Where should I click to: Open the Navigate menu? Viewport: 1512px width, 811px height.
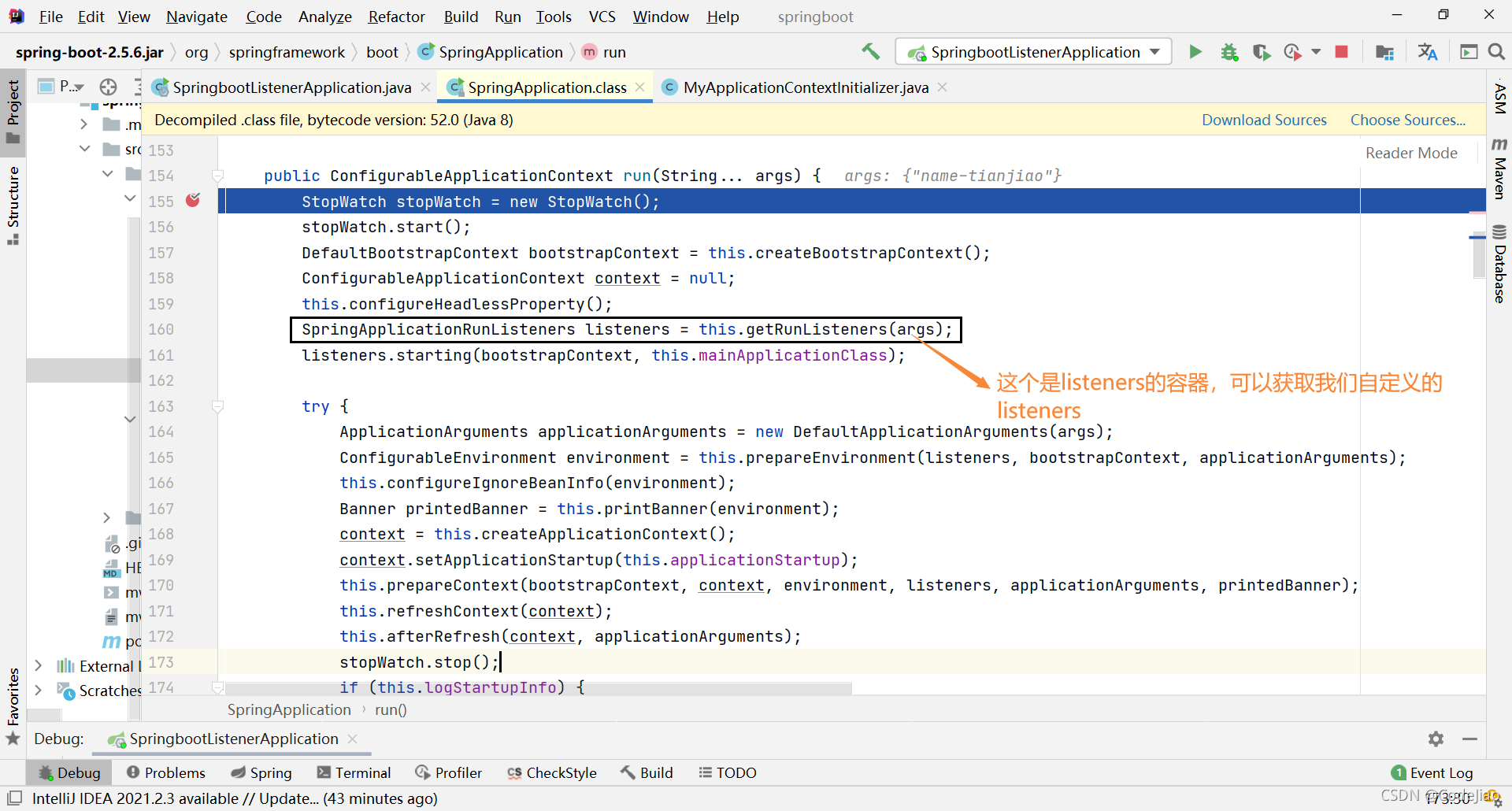[196, 17]
